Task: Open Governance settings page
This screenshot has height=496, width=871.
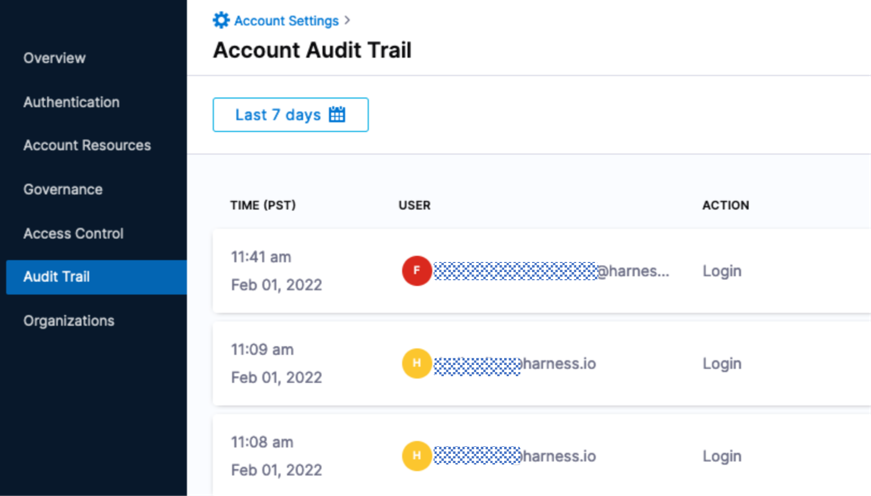Action: [63, 189]
